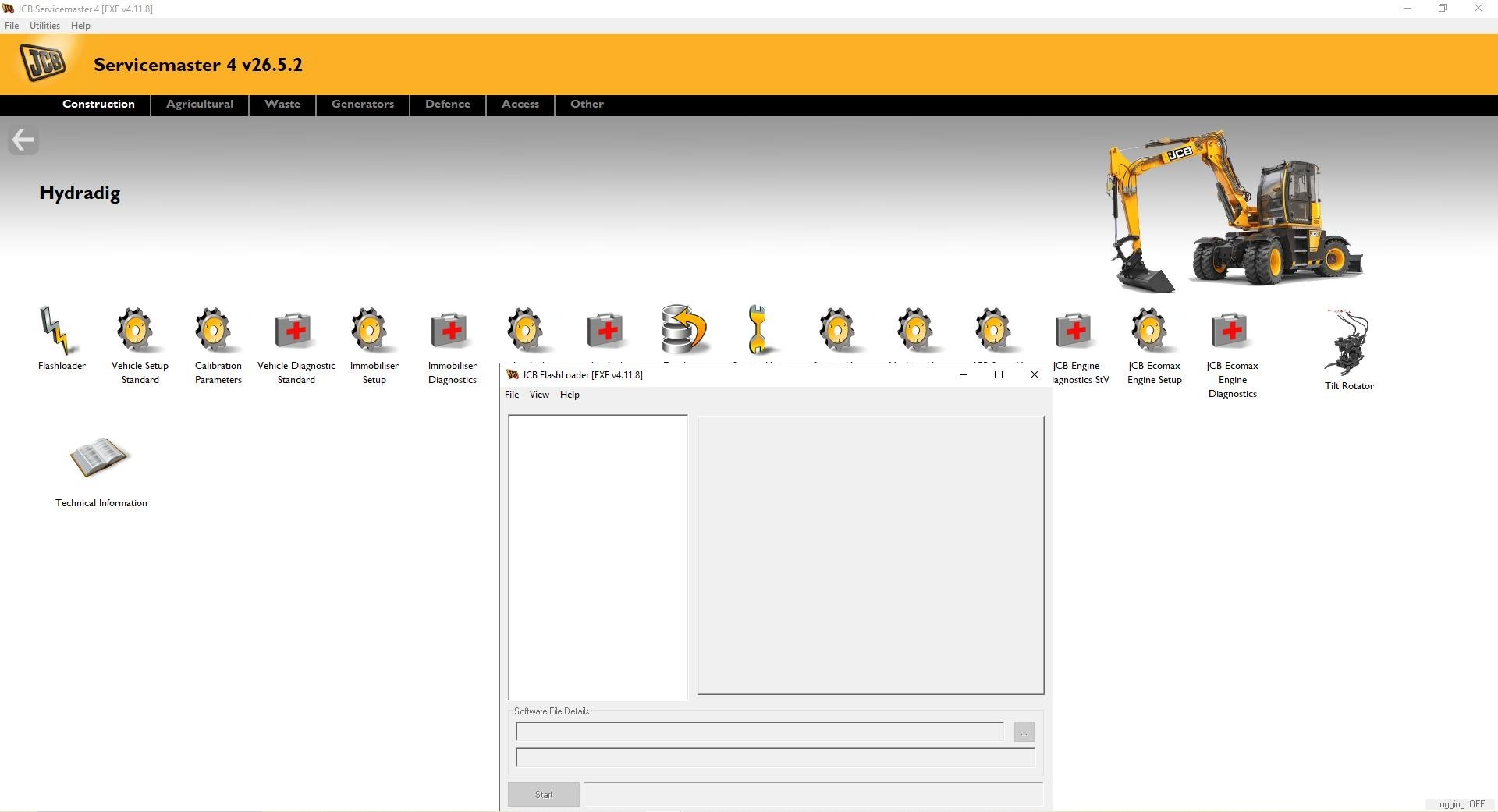
Task: Click gear icon right of Immobiliser Diagnostics
Action: tap(528, 330)
